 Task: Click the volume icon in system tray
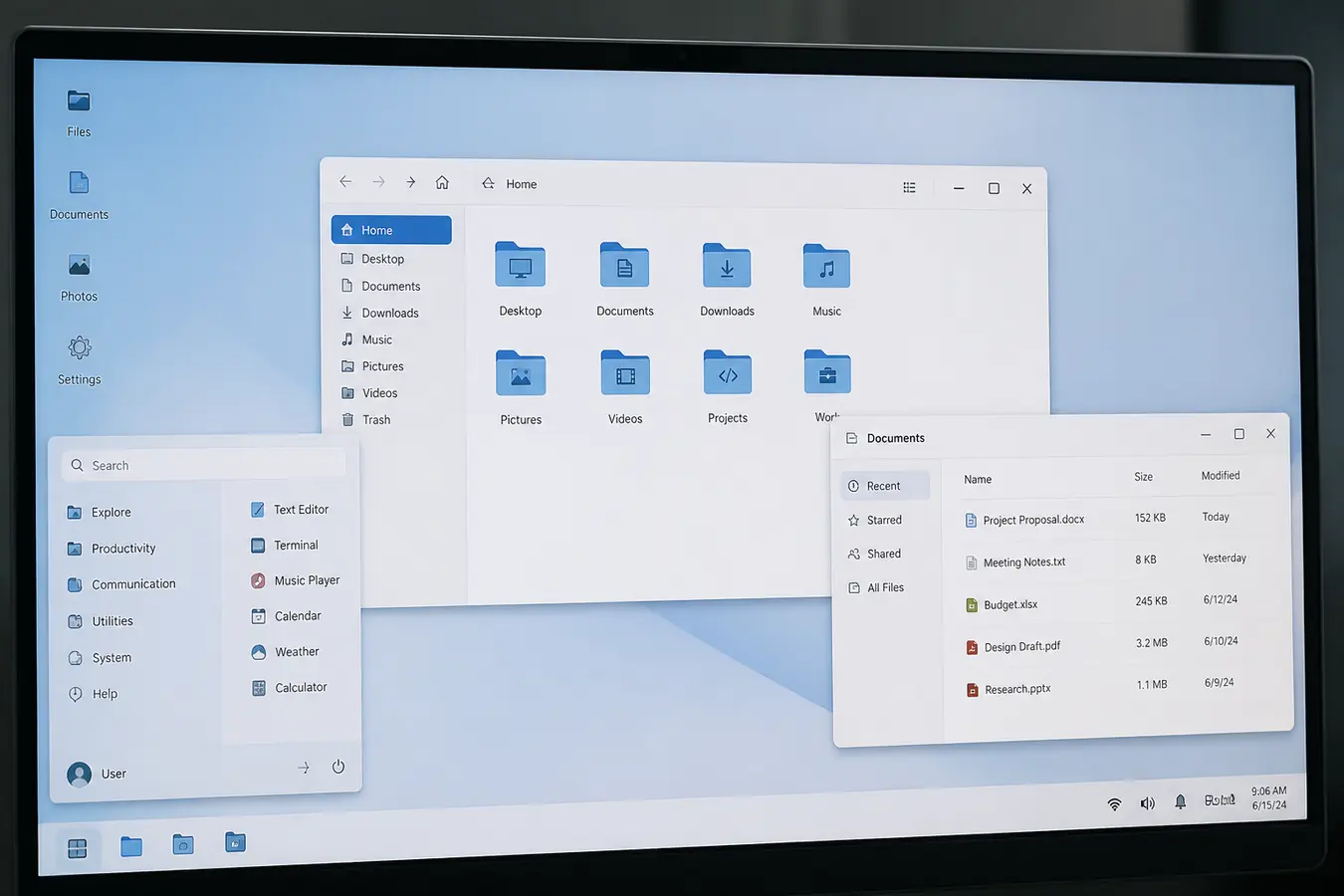click(1147, 803)
